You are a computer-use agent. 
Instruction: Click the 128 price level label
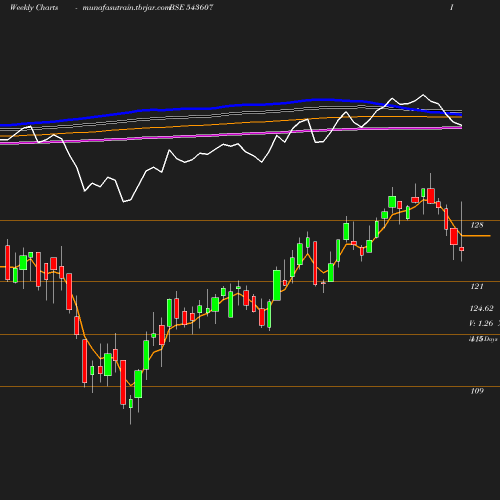(x=477, y=225)
